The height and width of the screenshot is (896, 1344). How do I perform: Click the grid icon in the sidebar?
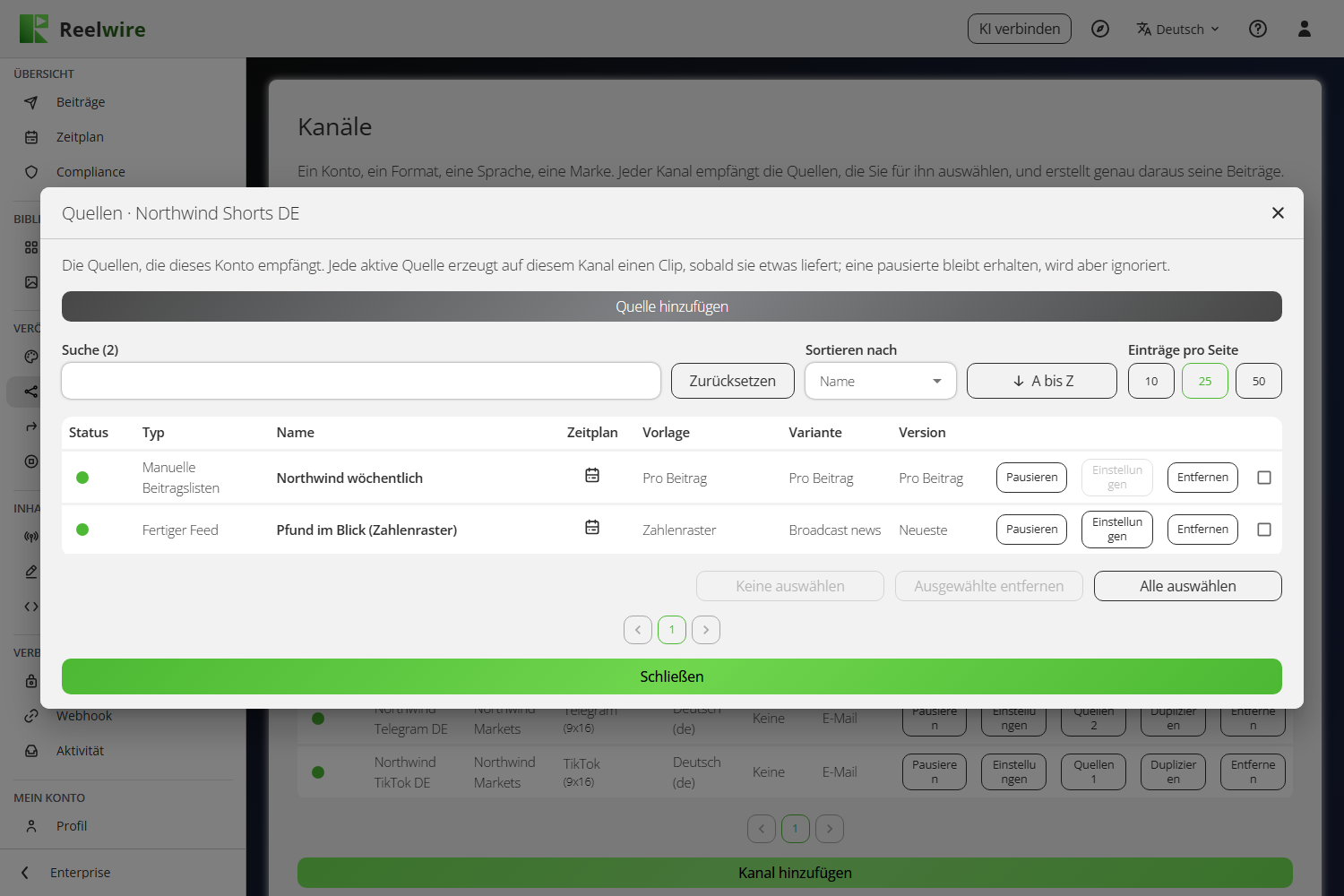(x=31, y=247)
